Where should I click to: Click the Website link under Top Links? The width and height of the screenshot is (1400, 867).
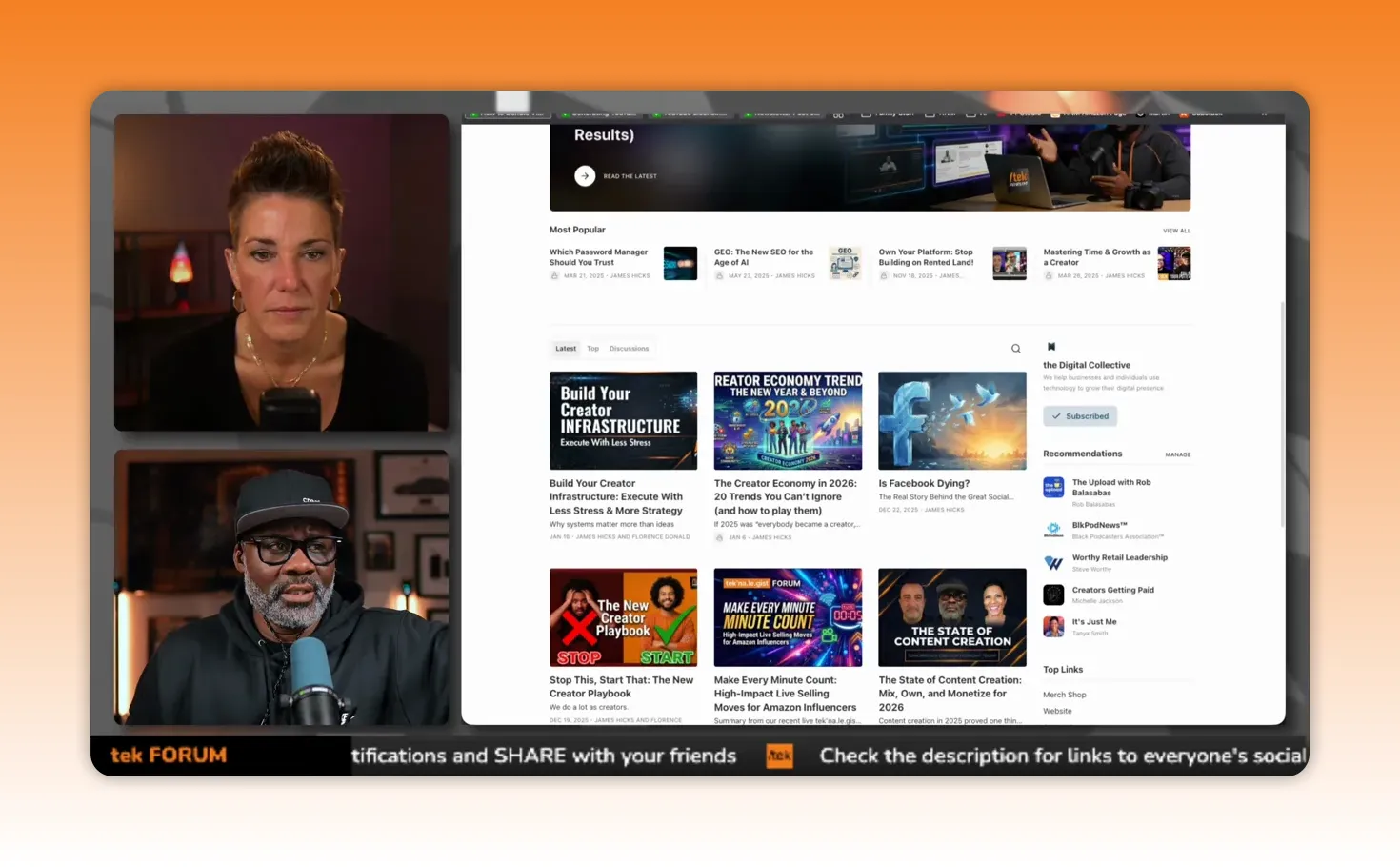1057,710
